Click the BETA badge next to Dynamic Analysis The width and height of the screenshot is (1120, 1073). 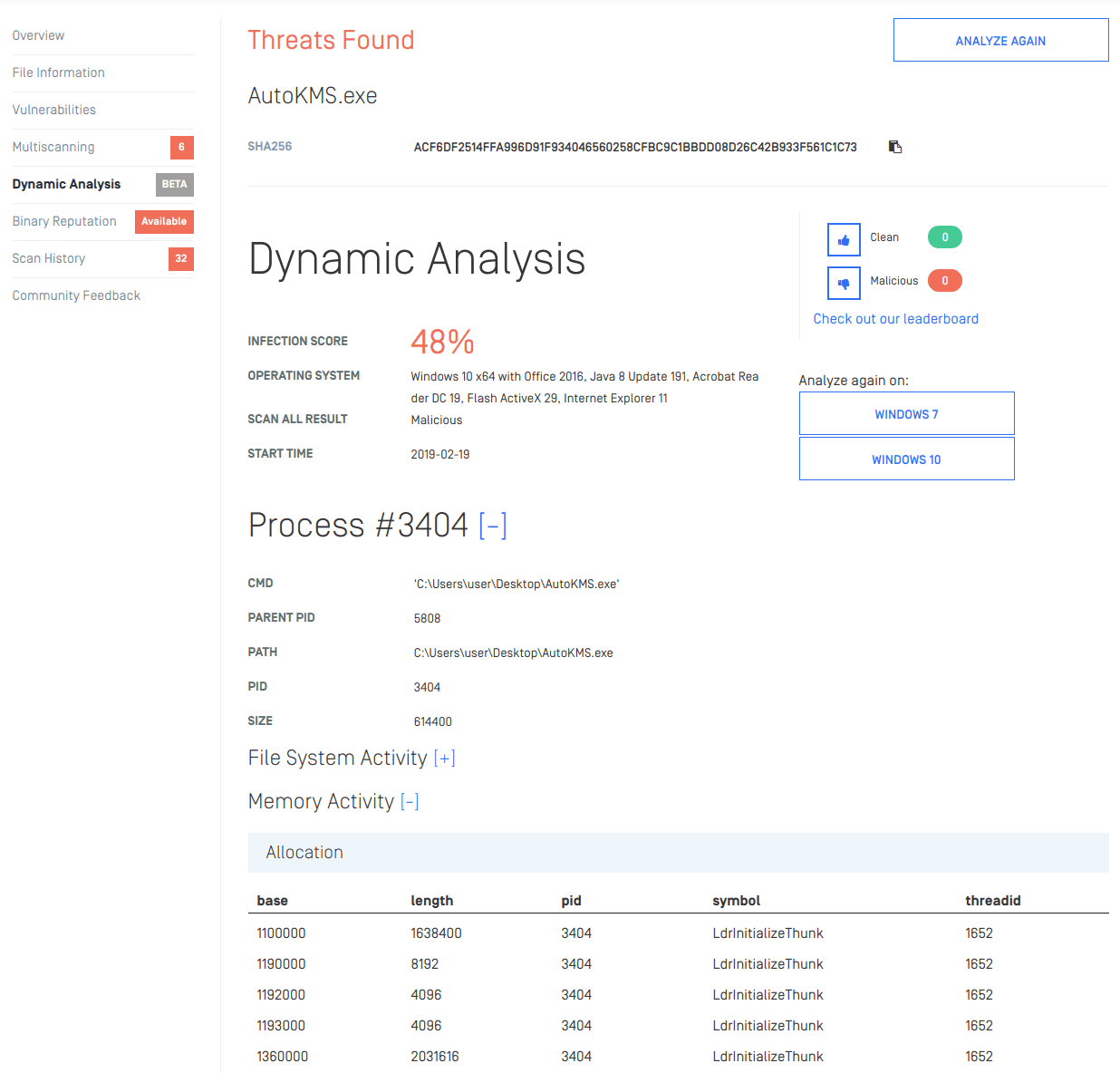174,184
